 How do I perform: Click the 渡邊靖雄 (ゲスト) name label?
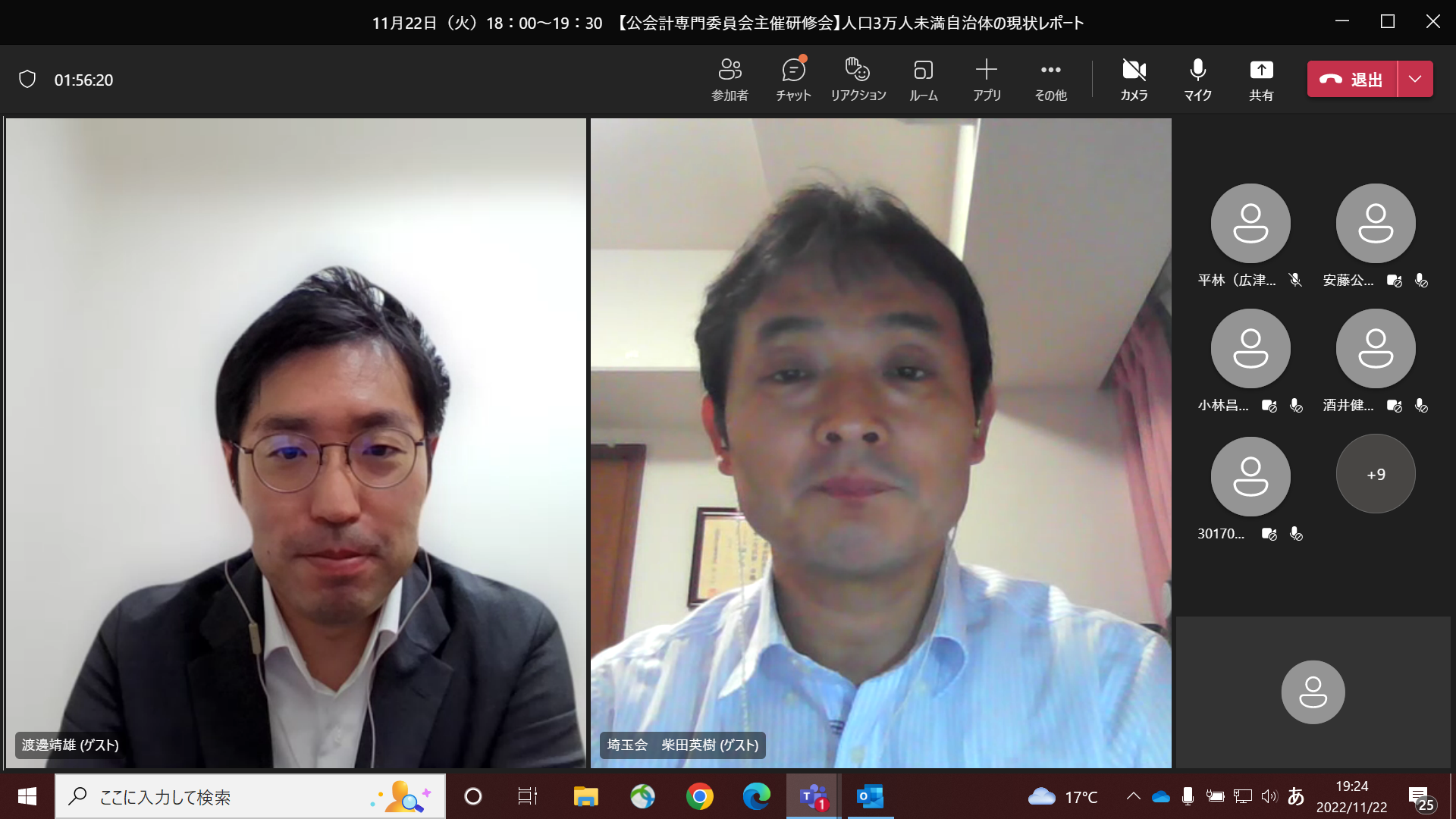(70, 745)
